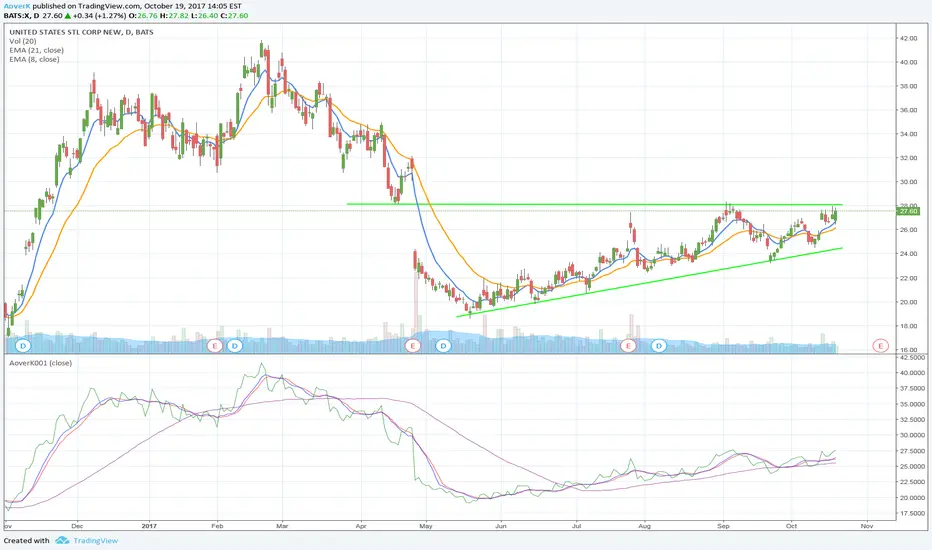The width and height of the screenshot is (932, 550).
Task: Click the AoverK001 (close) indicator label
Action: [40, 363]
